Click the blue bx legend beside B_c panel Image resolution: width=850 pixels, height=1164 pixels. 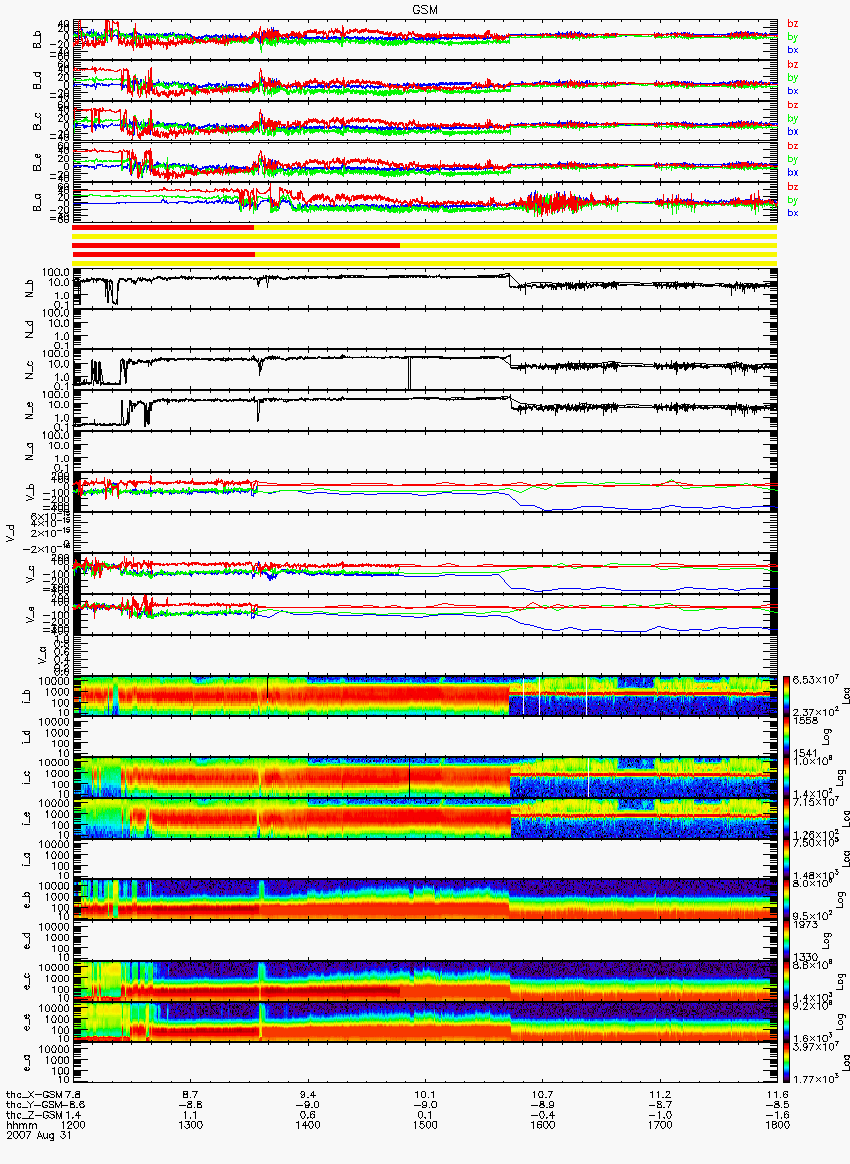click(793, 131)
